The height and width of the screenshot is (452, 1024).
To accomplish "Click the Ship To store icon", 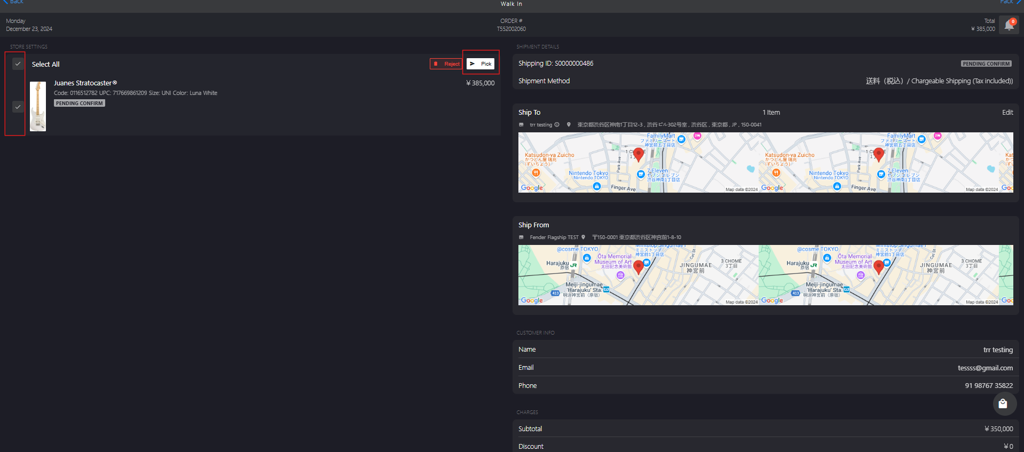I will (x=521, y=124).
